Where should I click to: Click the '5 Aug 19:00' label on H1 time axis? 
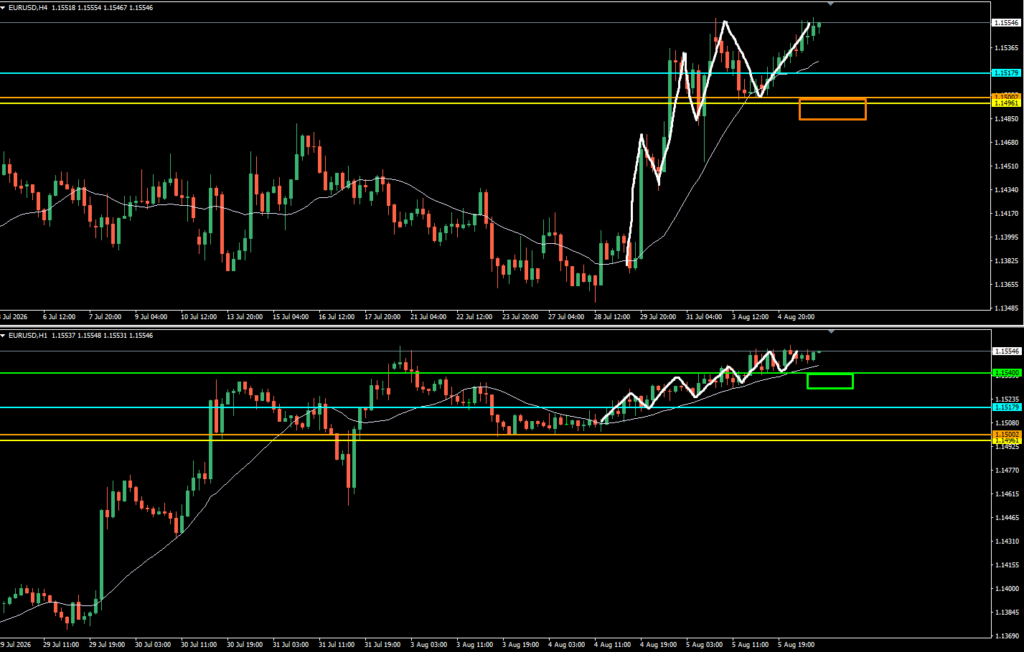(x=795, y=645)
